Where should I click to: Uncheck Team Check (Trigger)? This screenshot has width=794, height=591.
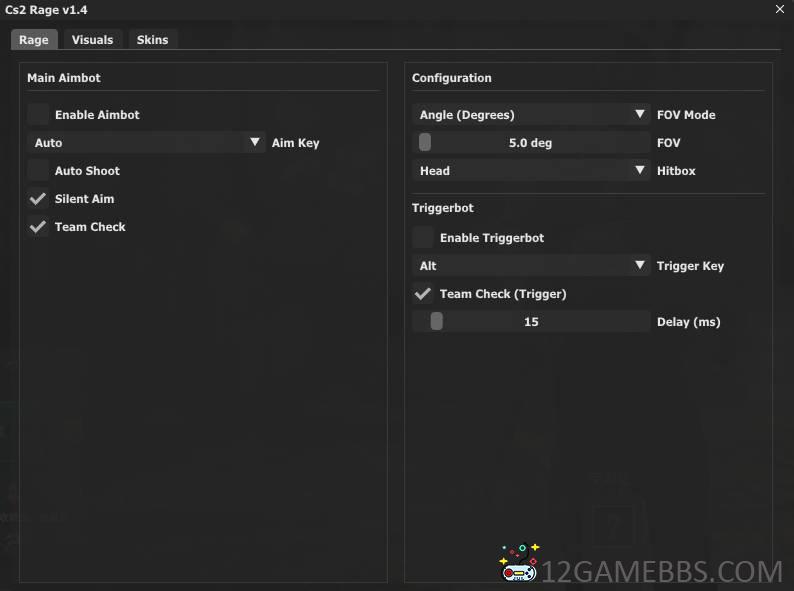[x=423, y=294]
